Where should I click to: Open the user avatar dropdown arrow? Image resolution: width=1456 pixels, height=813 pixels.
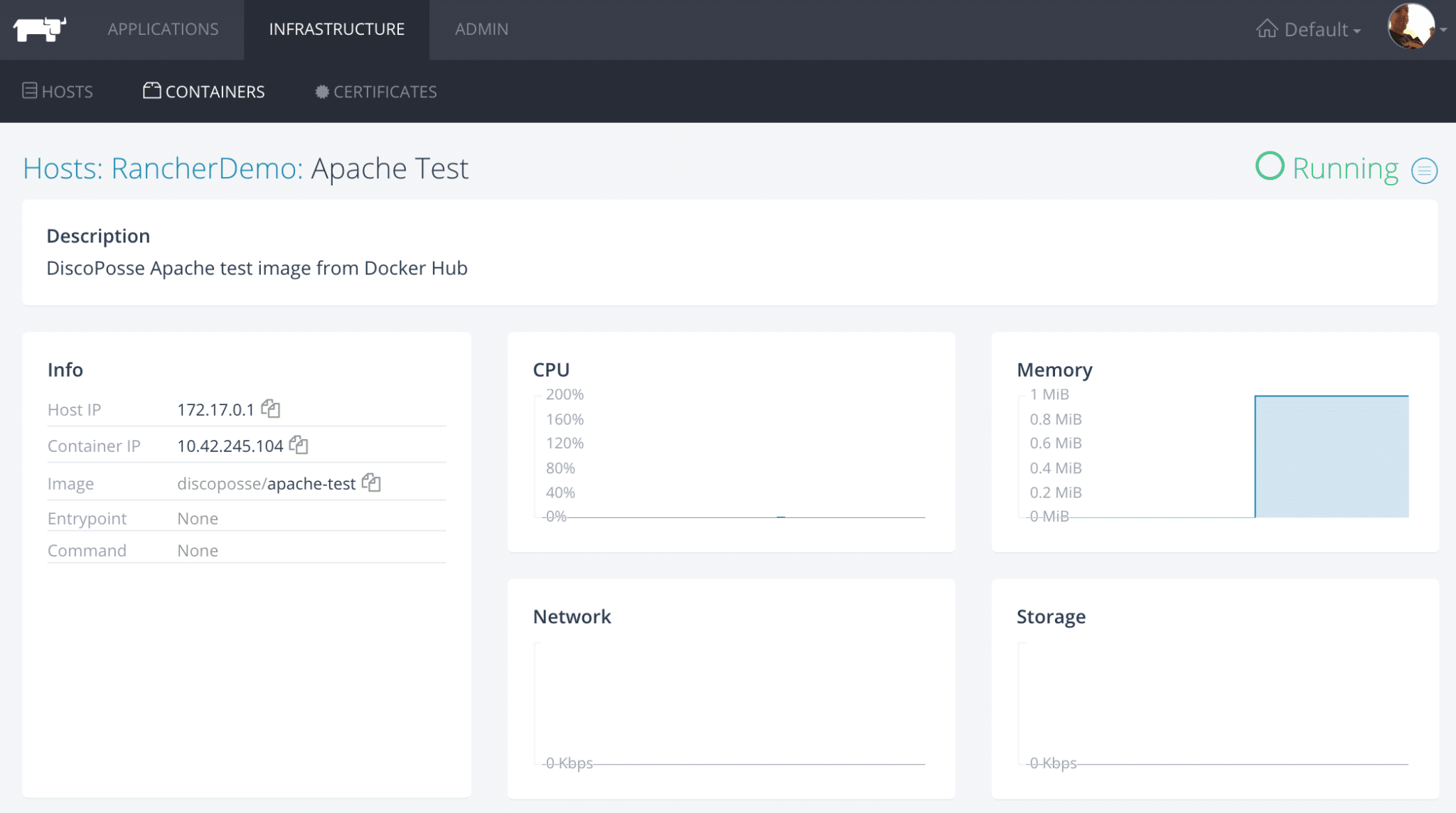[1444, 30]
